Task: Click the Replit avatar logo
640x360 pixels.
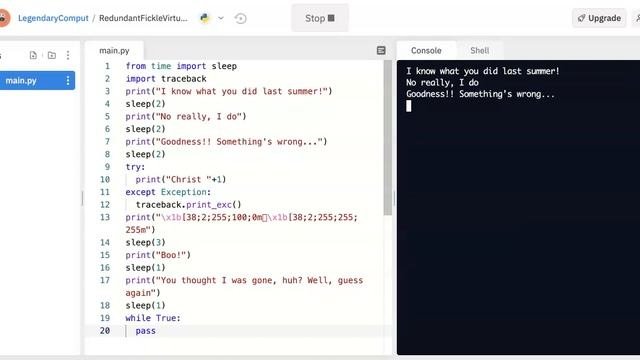Action: tap(3, 18)
